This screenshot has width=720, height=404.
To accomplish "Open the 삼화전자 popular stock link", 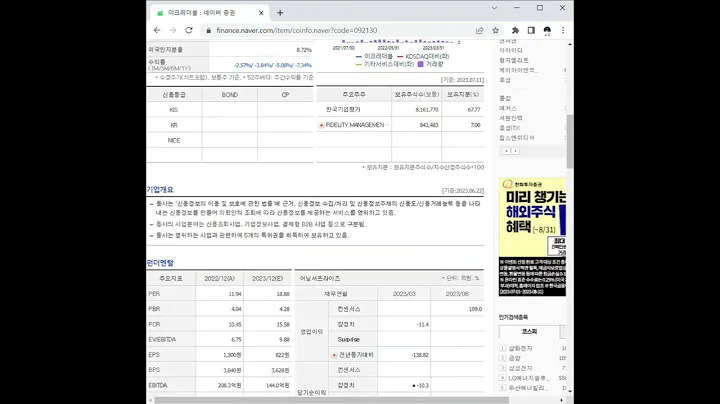I will click(520, 348).
